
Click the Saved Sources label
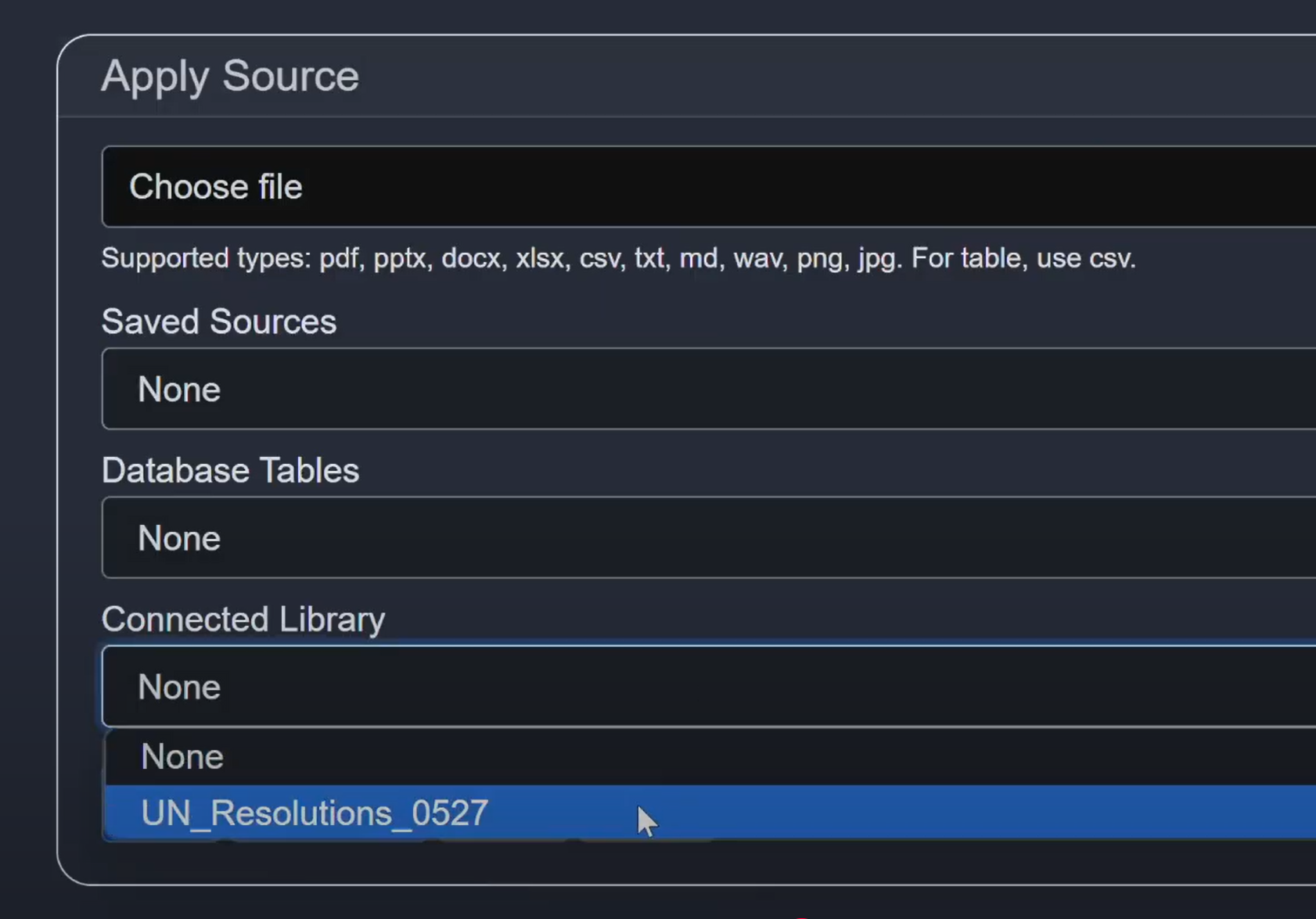219,321
